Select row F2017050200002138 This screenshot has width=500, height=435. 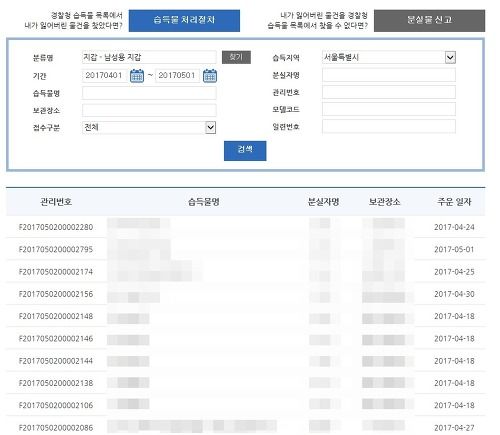245,383
